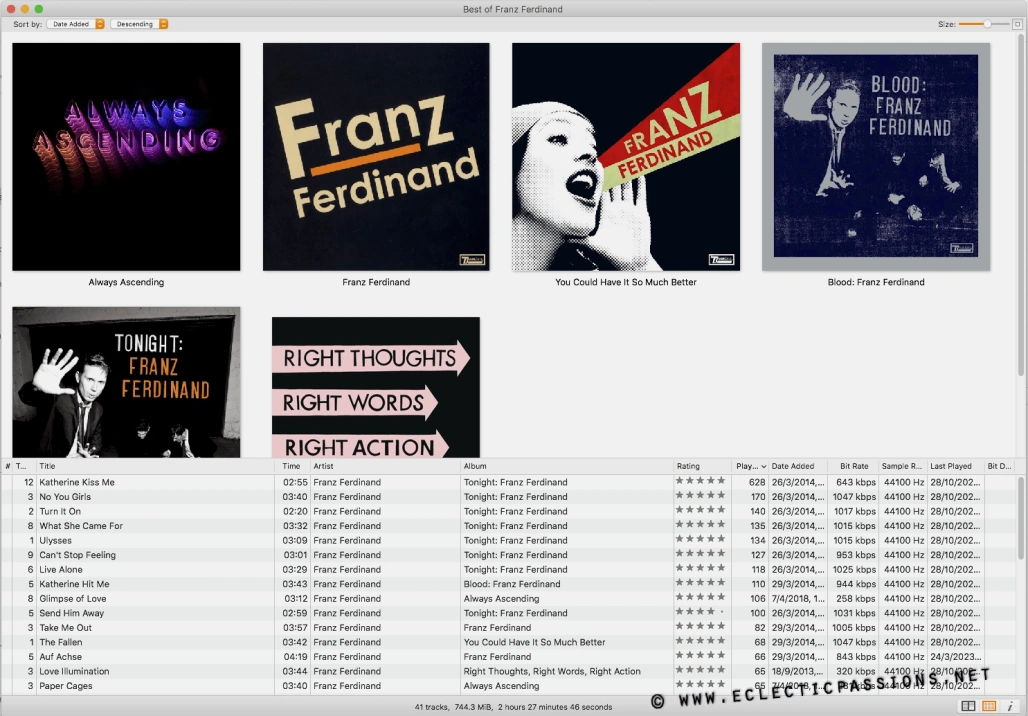Select the Right Thoughts Right Words cover
Screen dimensions: 1028x716
(x=376, y=387)
